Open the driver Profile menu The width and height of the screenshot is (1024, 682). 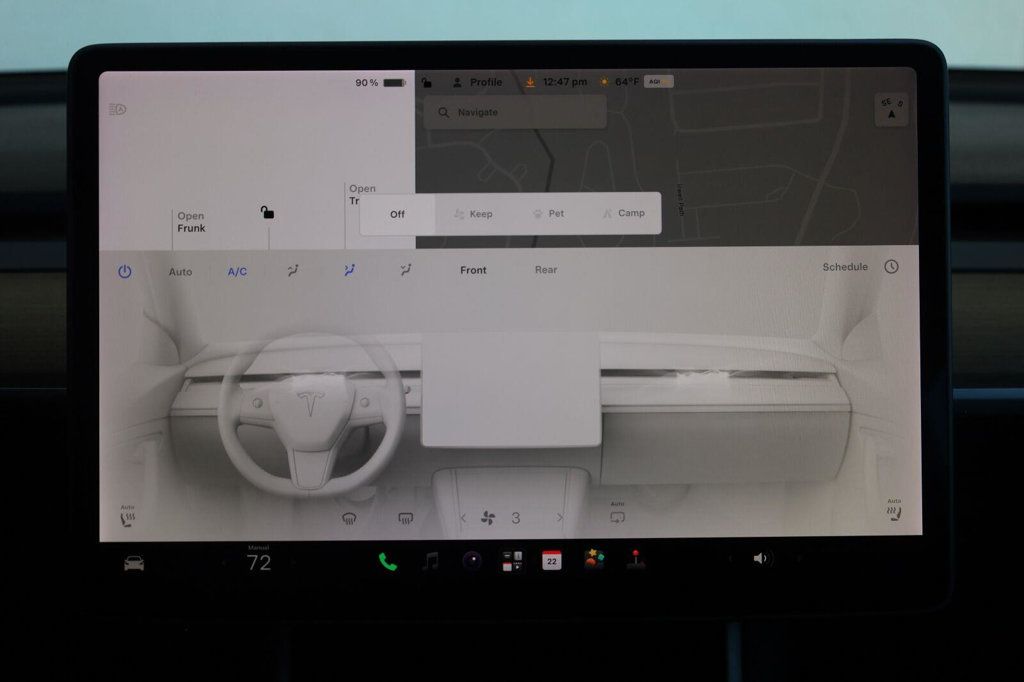pos(478,82)
